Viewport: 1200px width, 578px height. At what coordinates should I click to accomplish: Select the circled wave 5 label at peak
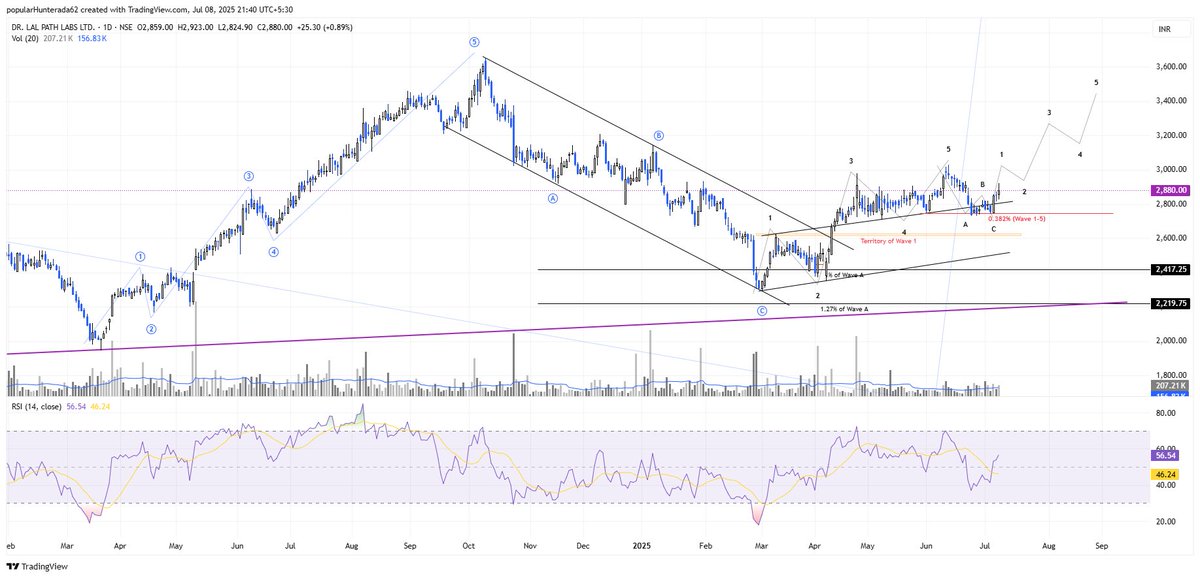[x=474, y=42]
